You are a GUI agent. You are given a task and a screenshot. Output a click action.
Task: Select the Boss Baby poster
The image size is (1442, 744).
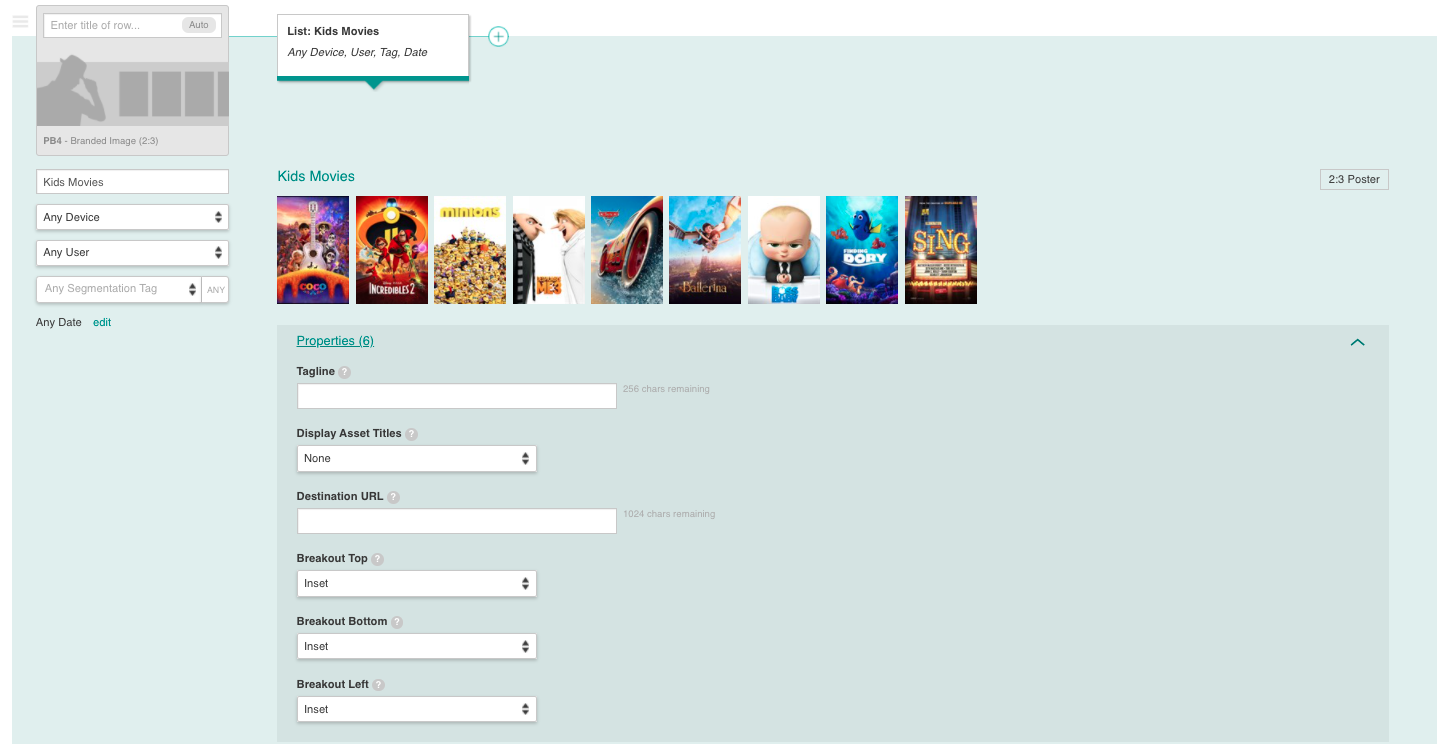click(784, 250)
